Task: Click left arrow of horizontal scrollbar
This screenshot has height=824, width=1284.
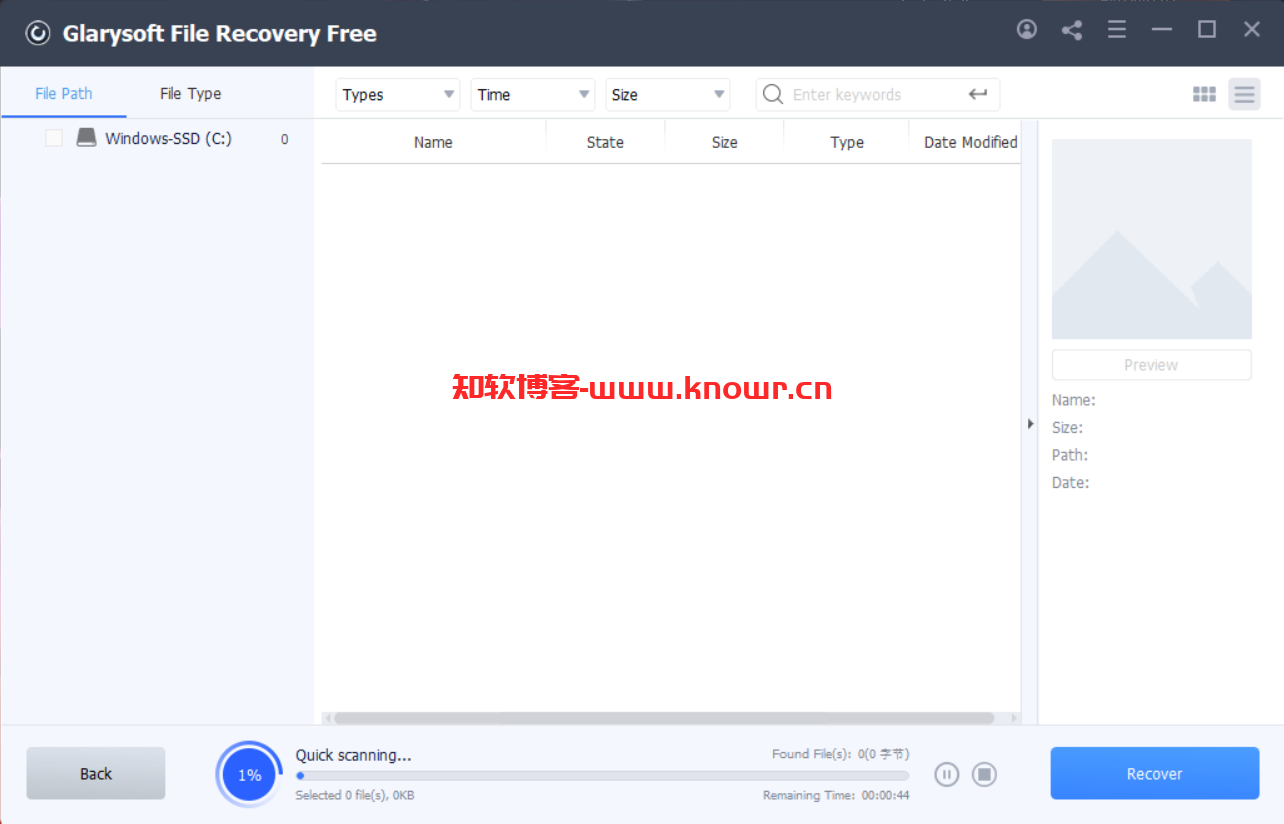Action: (327, 718)
